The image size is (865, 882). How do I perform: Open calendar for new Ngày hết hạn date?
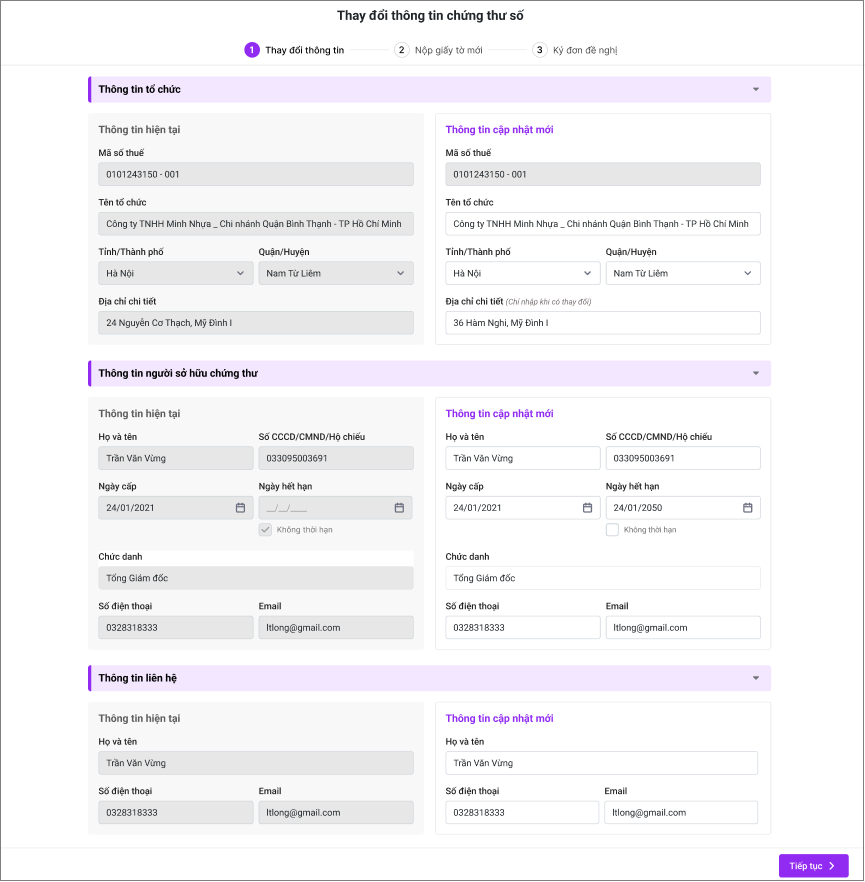click(747, 507)
